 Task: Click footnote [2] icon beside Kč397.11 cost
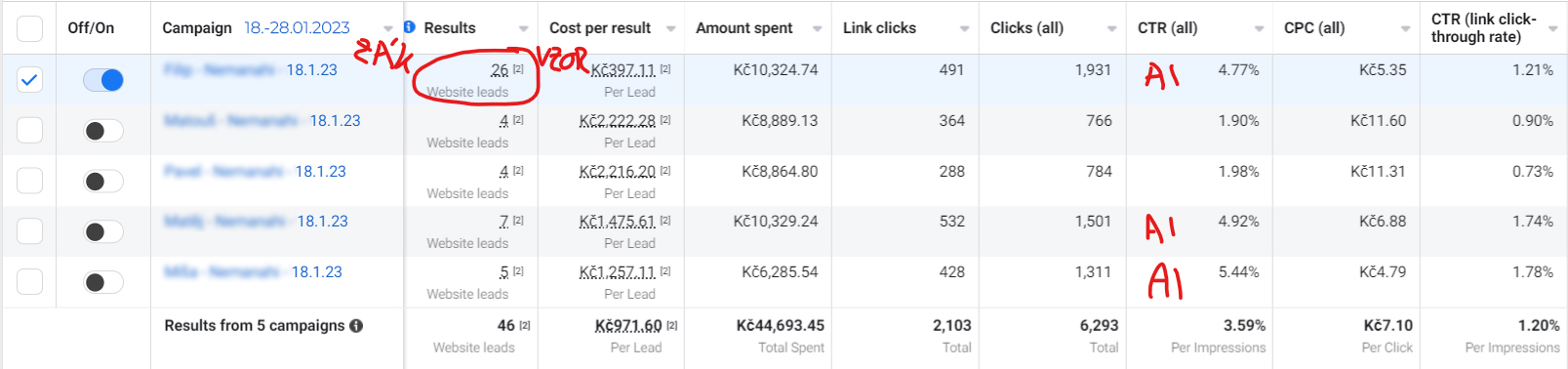(665, 69)
